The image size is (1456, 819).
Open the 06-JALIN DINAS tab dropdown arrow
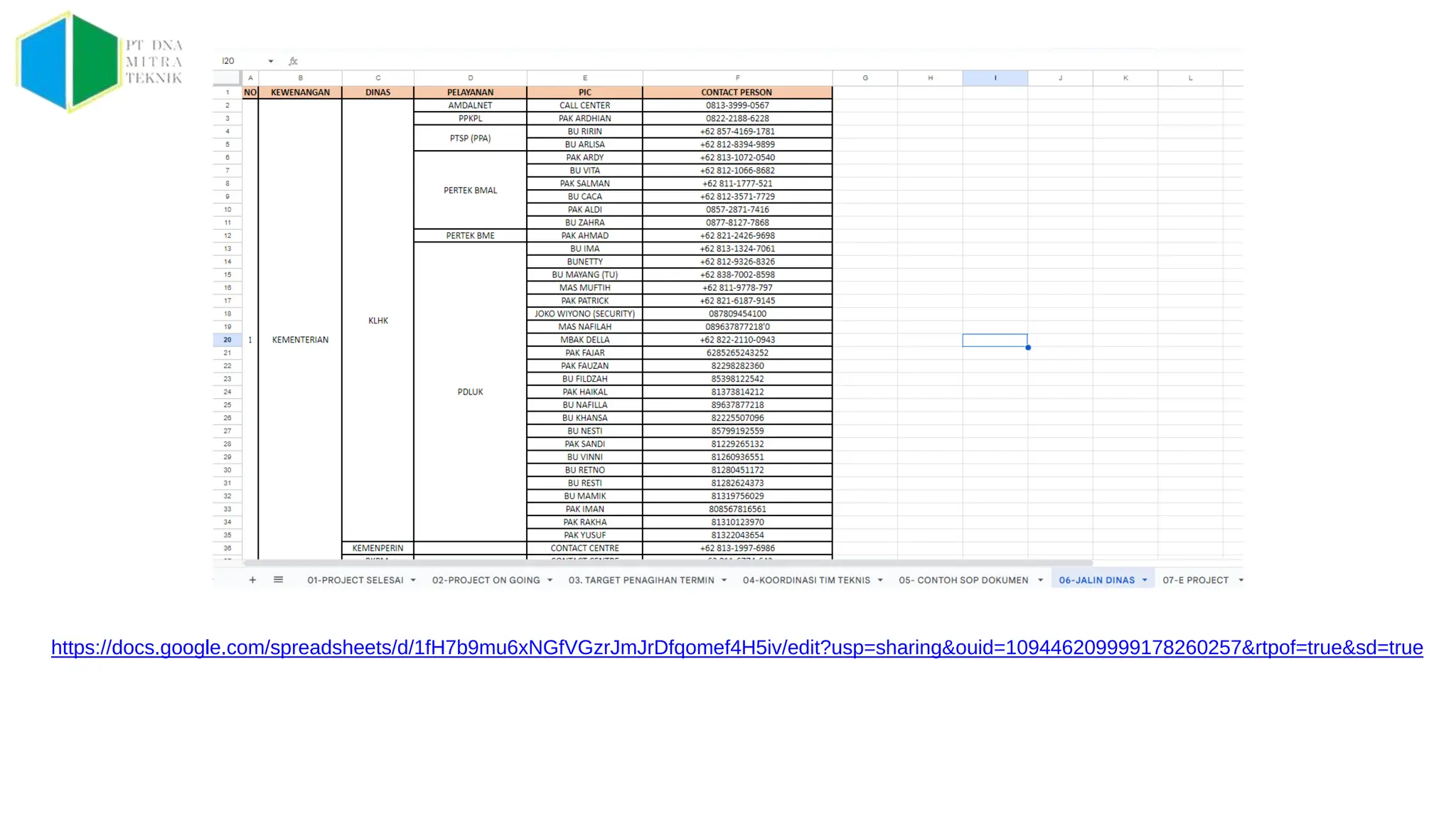pyautogui.click(x=1145, y=580)
